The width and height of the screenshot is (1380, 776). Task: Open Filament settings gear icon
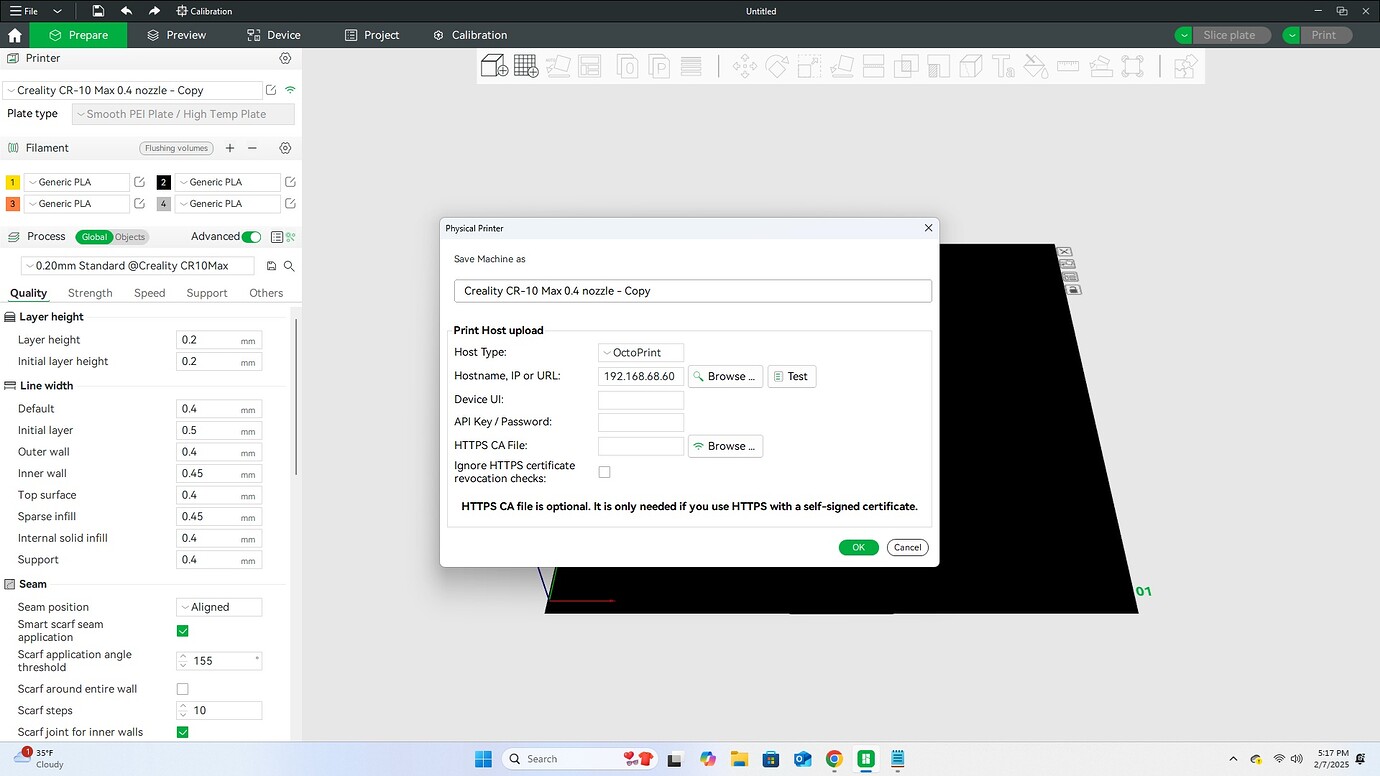click(x=285, y=147)
